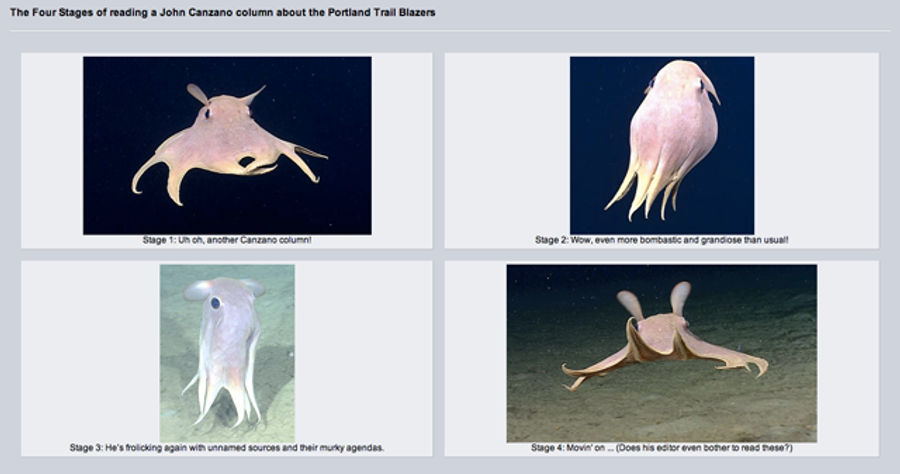
Task: Open the Stage 2 octopus photo
Action: pyautogui.click(x=662, y=145)
